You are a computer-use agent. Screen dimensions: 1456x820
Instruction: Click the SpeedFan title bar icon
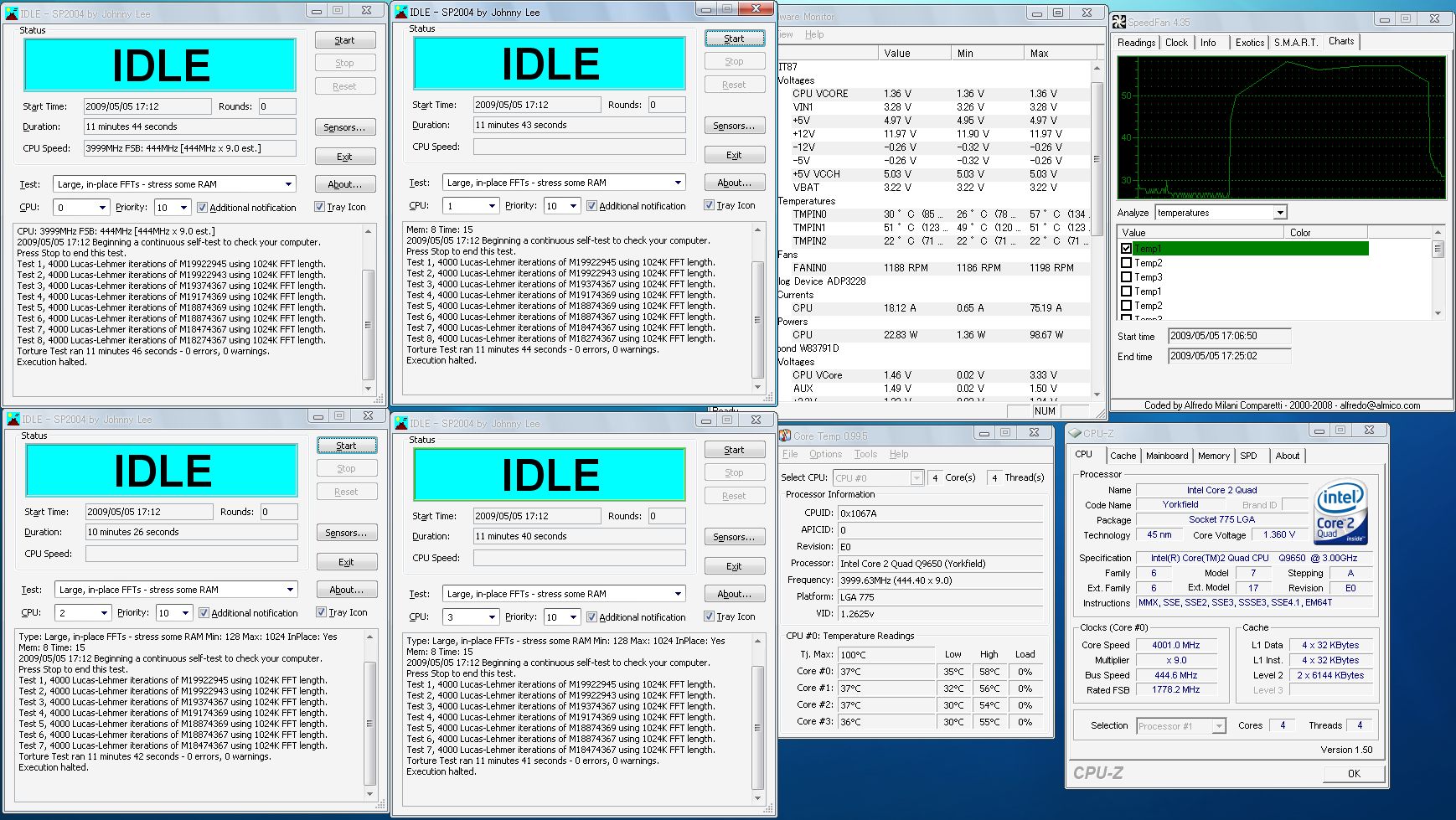tap(1119, 22)
